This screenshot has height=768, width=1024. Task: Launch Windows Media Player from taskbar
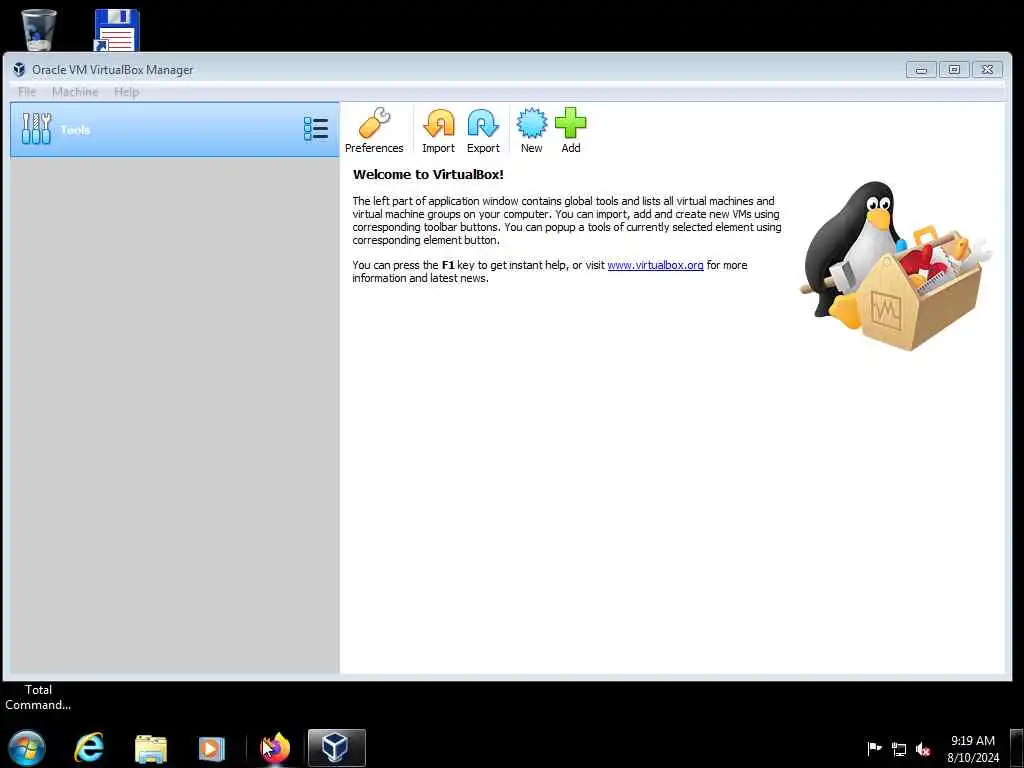coord(212,748)
